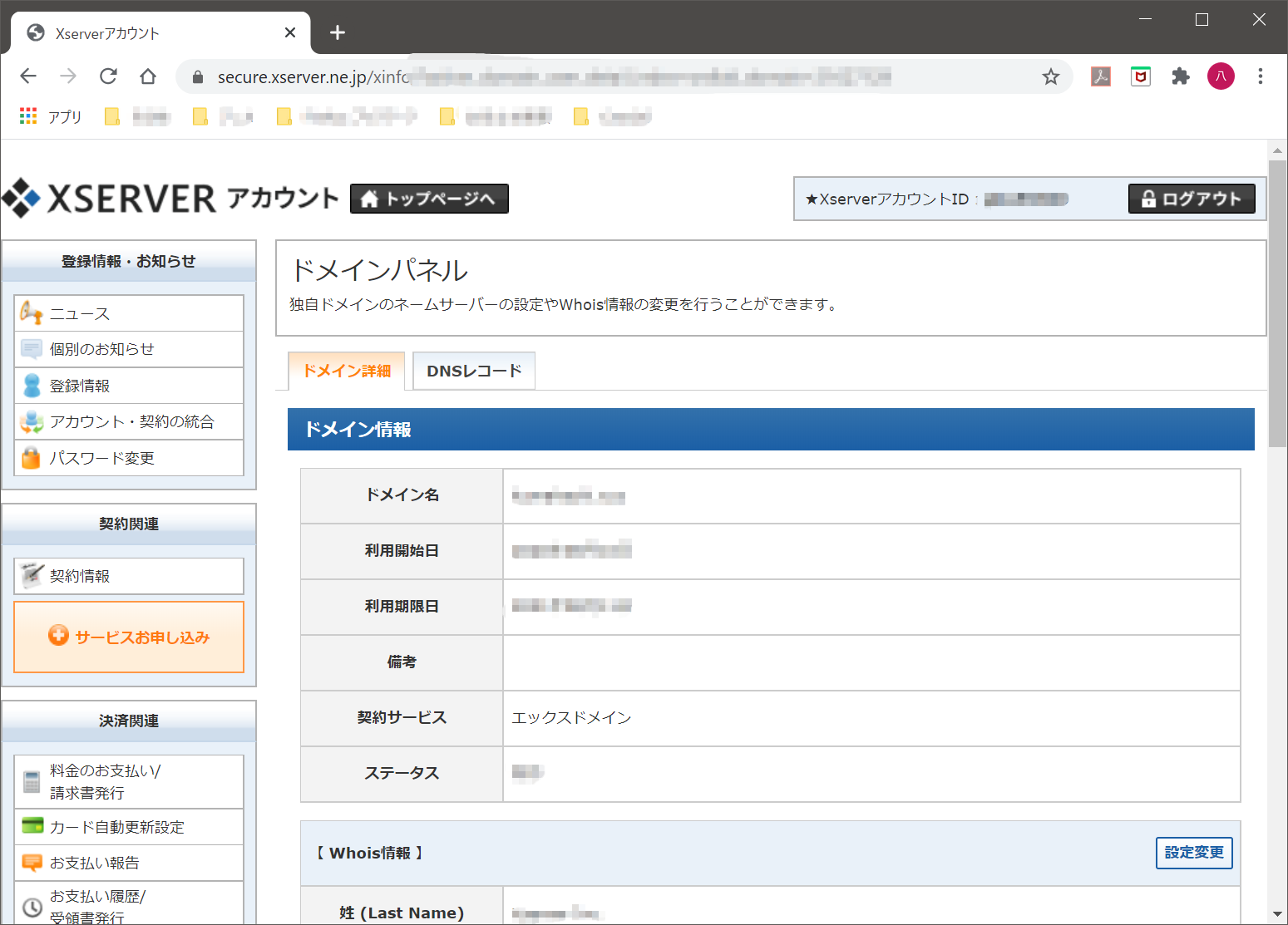The image size is (1288, 925).
Task: Bookmark this page with the star icon
Action: pyautogui.click(x=1051, y=77)
